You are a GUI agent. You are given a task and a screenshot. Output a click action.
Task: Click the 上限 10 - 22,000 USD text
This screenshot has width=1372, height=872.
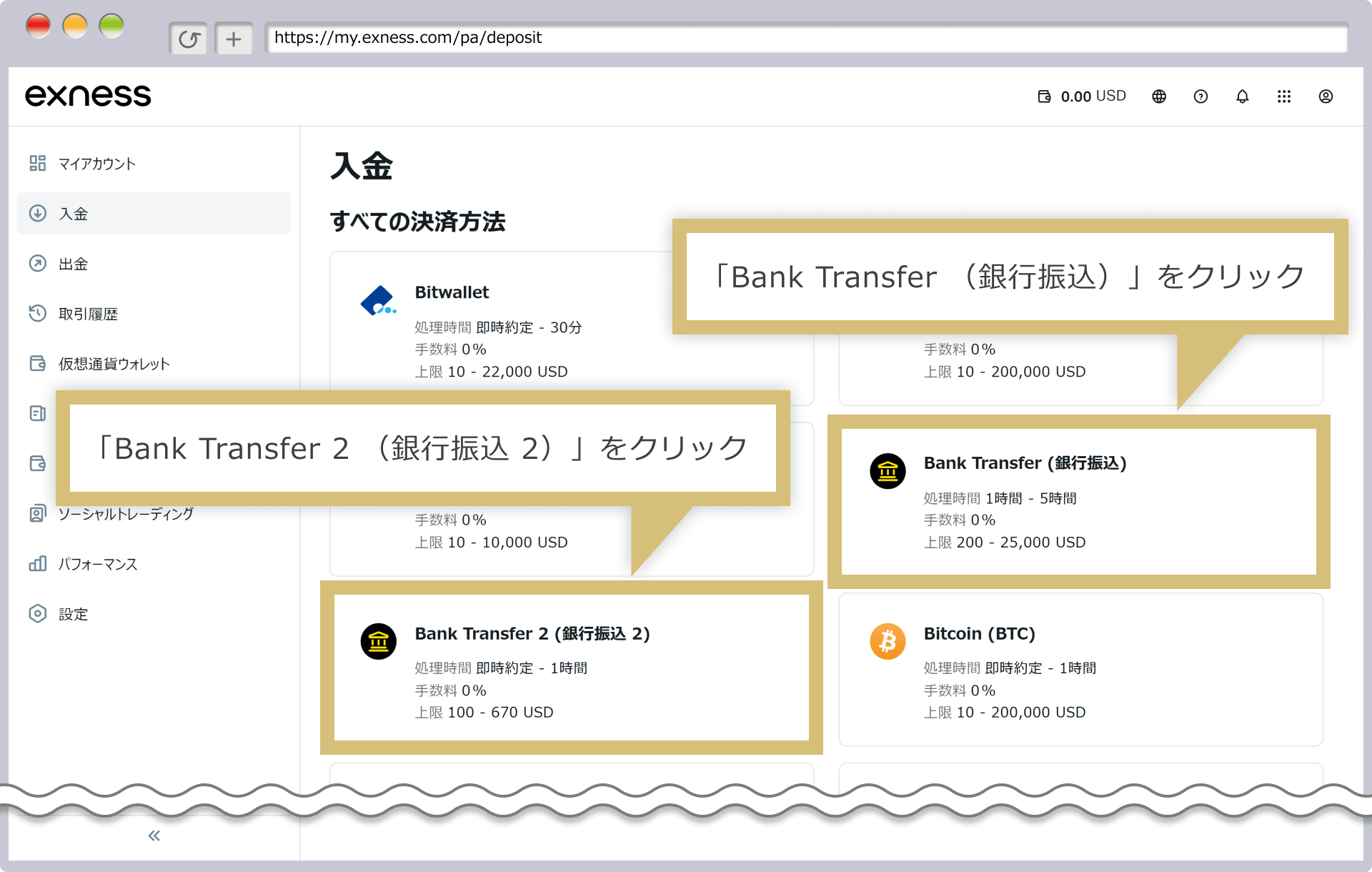point(491,372)
